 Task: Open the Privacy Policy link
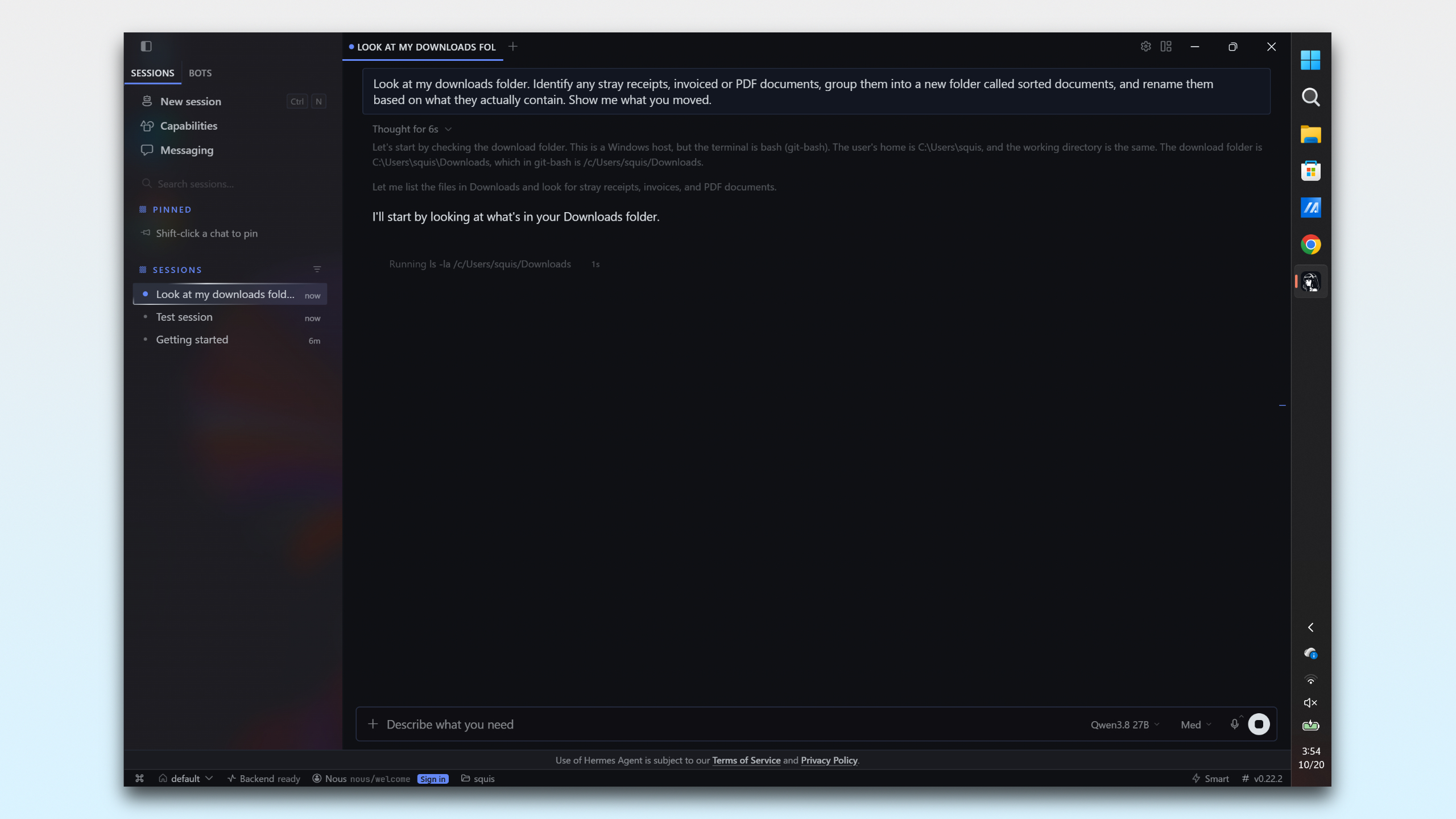click(829, 760)
